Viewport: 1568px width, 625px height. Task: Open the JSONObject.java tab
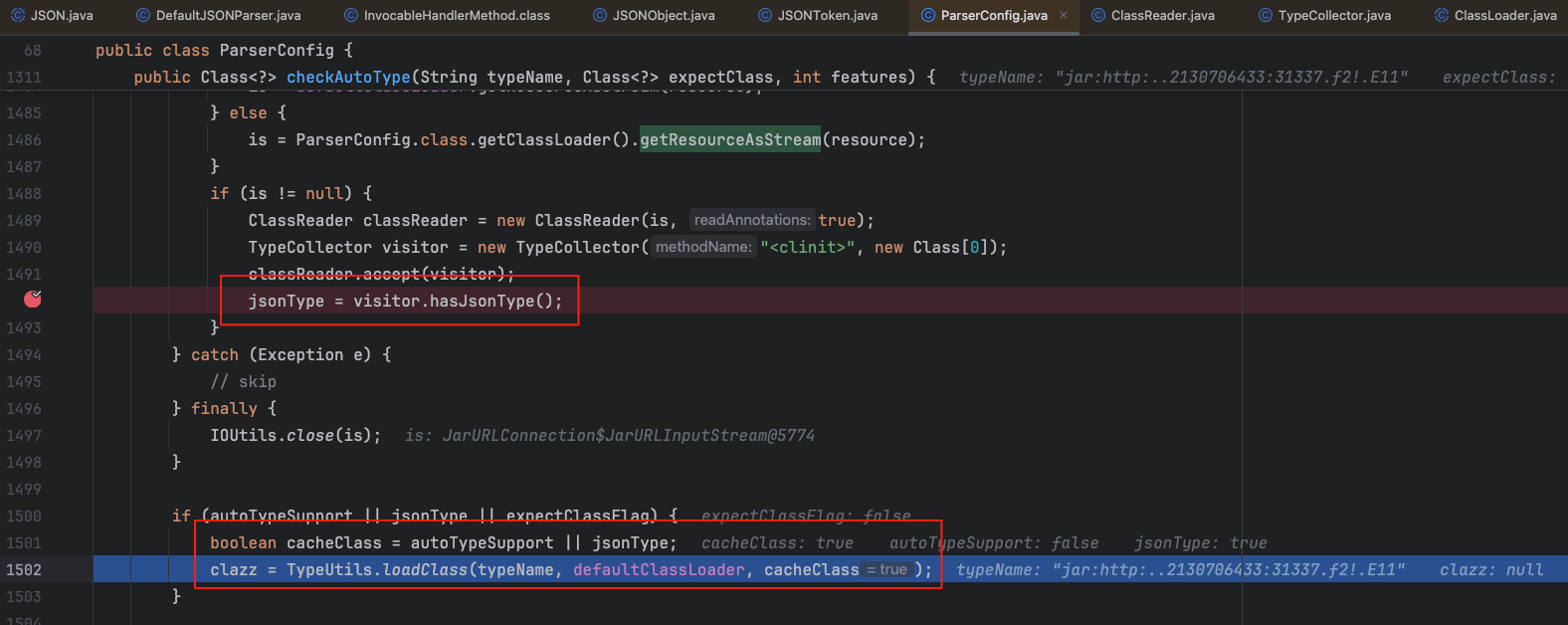(x=654, y=15)
